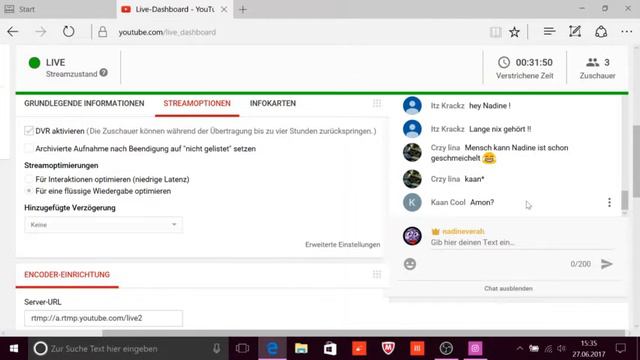Click the Zuschauer viewer count

(598, 68)
